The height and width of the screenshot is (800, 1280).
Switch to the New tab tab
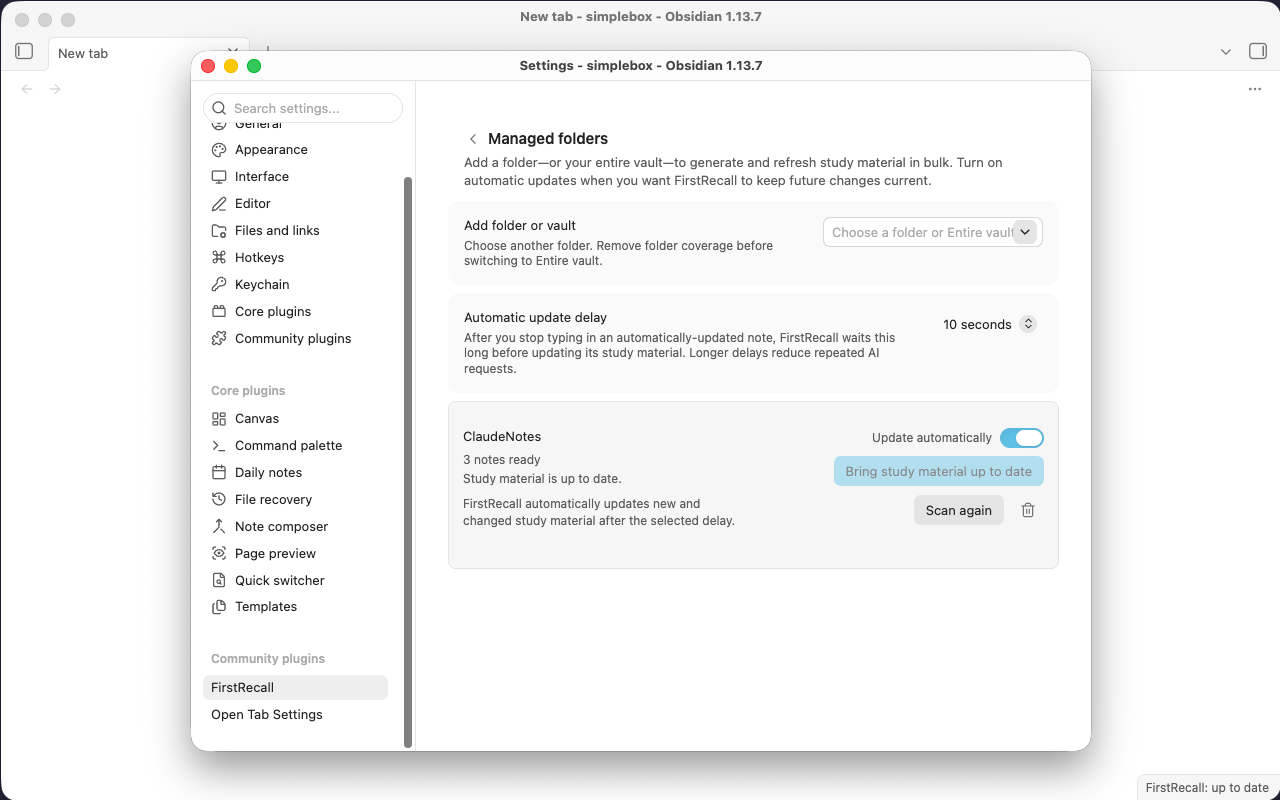click(148, 53)
